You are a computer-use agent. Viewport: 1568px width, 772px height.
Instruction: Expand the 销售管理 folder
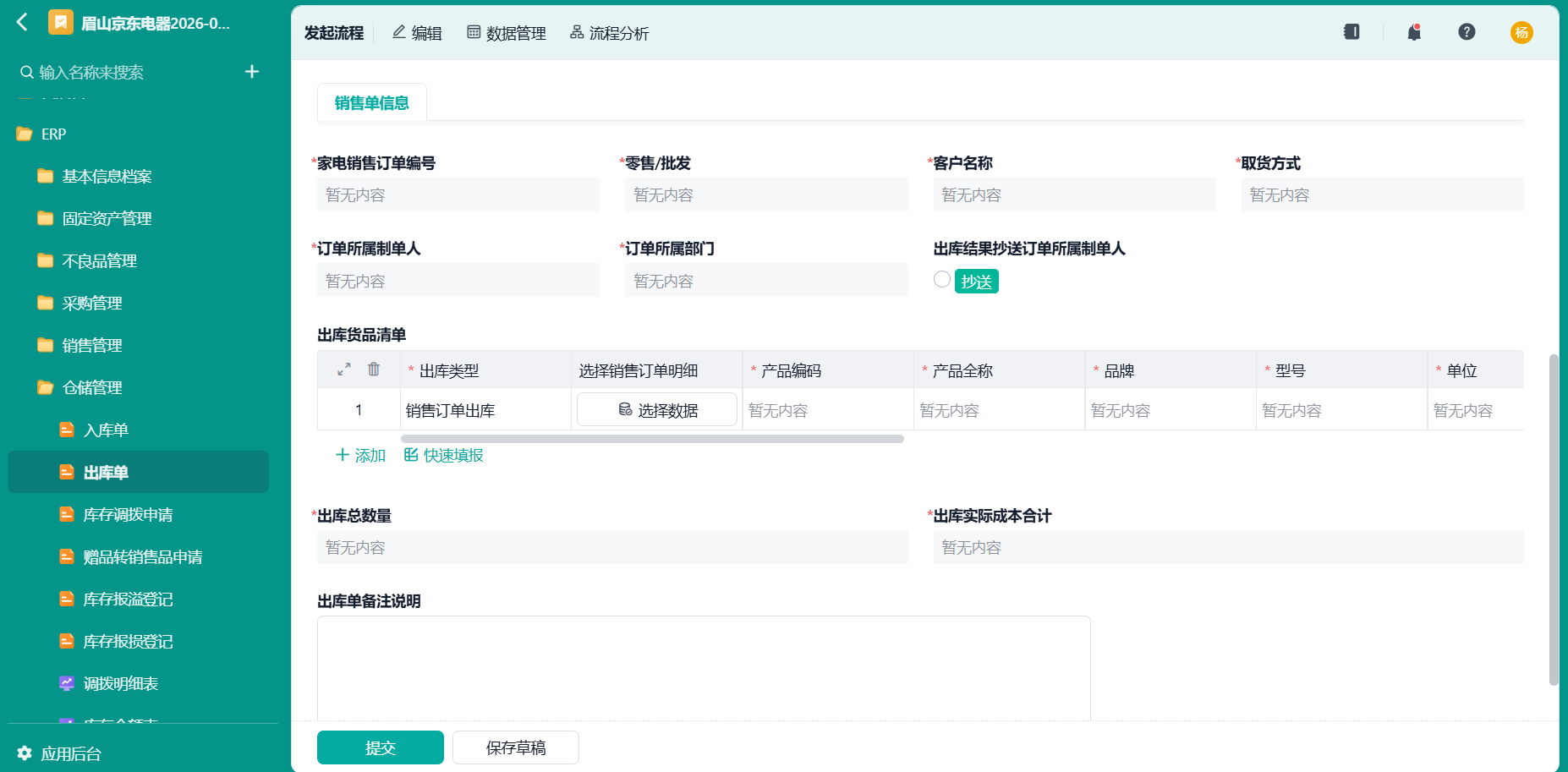[x=46, y=345]
